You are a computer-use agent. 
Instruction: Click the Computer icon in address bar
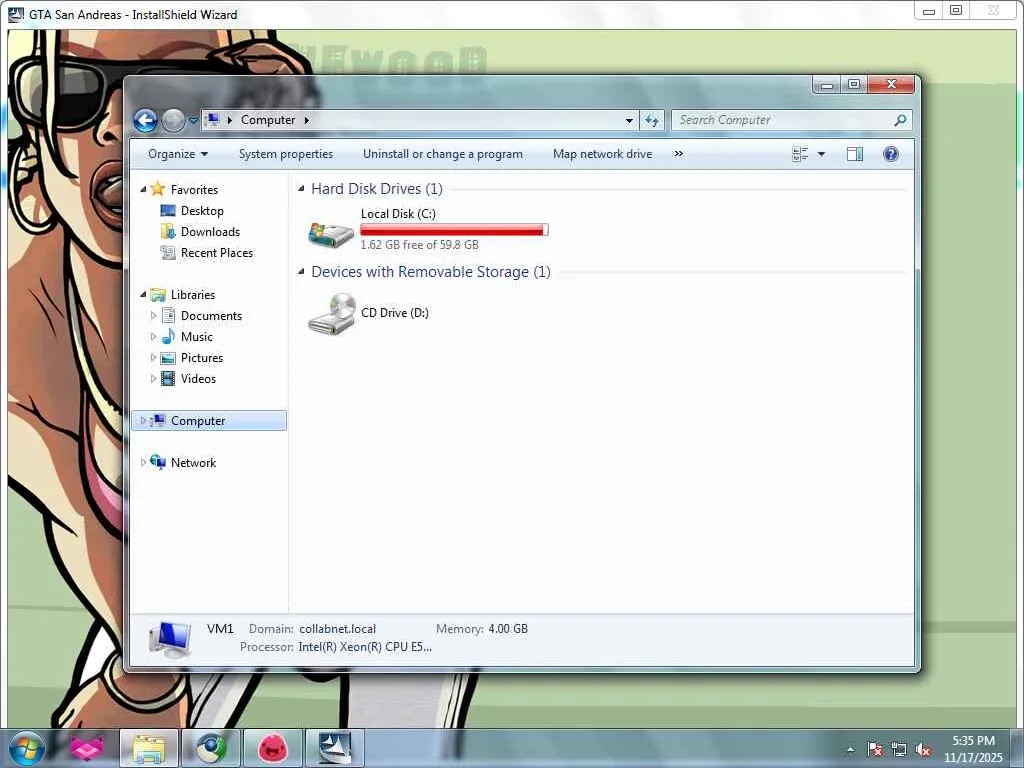click(213, 120)
